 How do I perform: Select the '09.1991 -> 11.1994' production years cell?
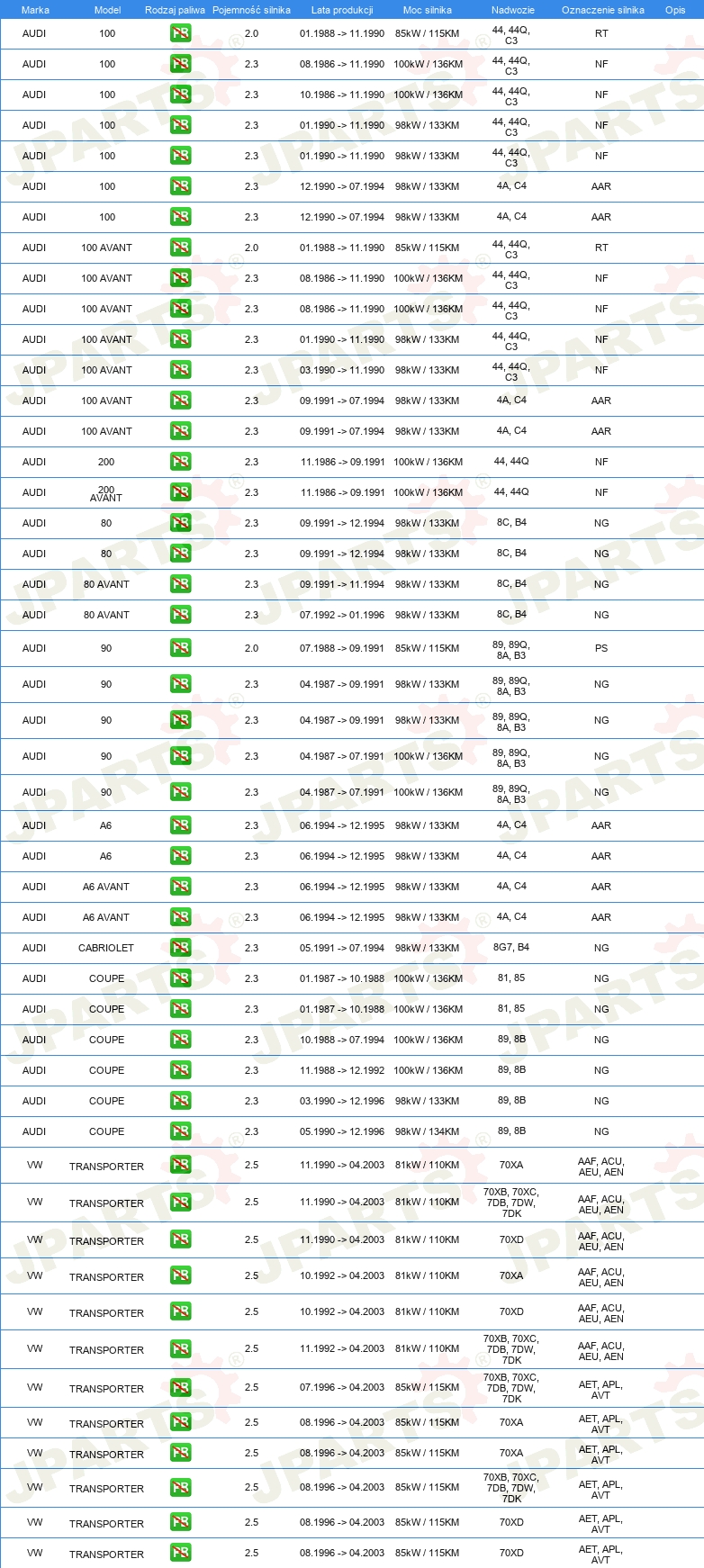pos(342,584)
